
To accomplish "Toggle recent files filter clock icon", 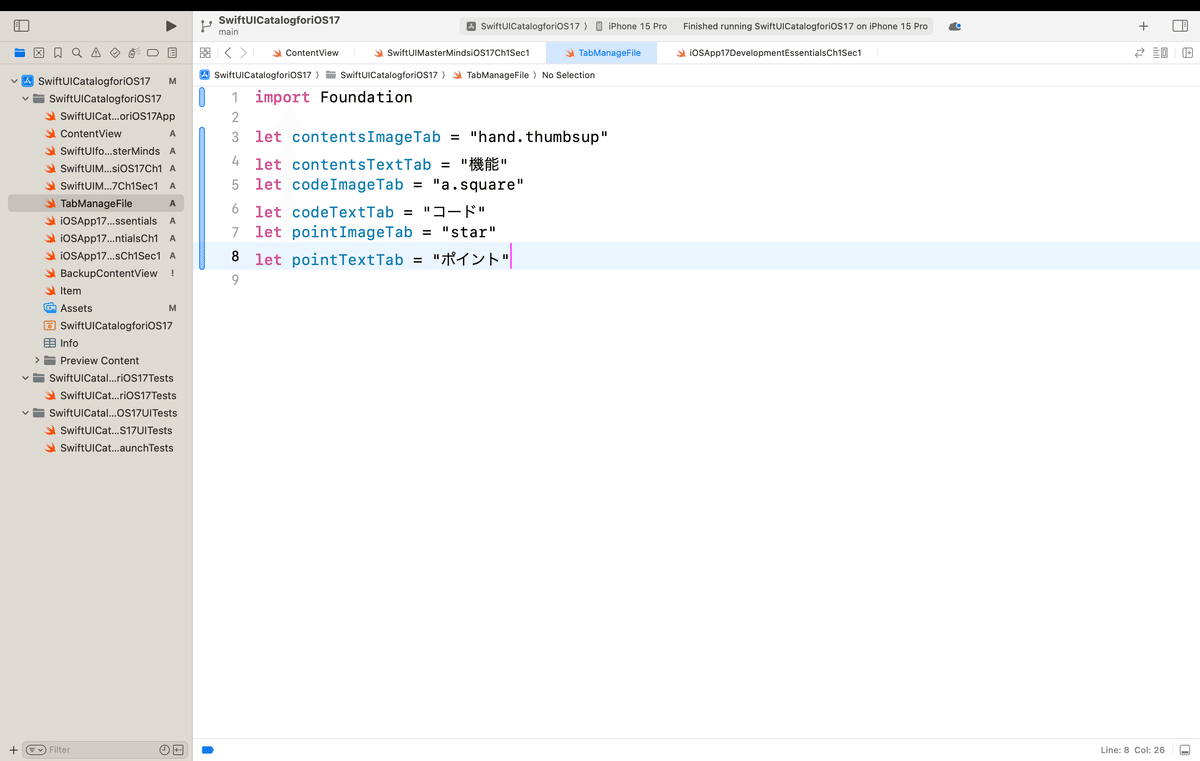I will point(164,749).
